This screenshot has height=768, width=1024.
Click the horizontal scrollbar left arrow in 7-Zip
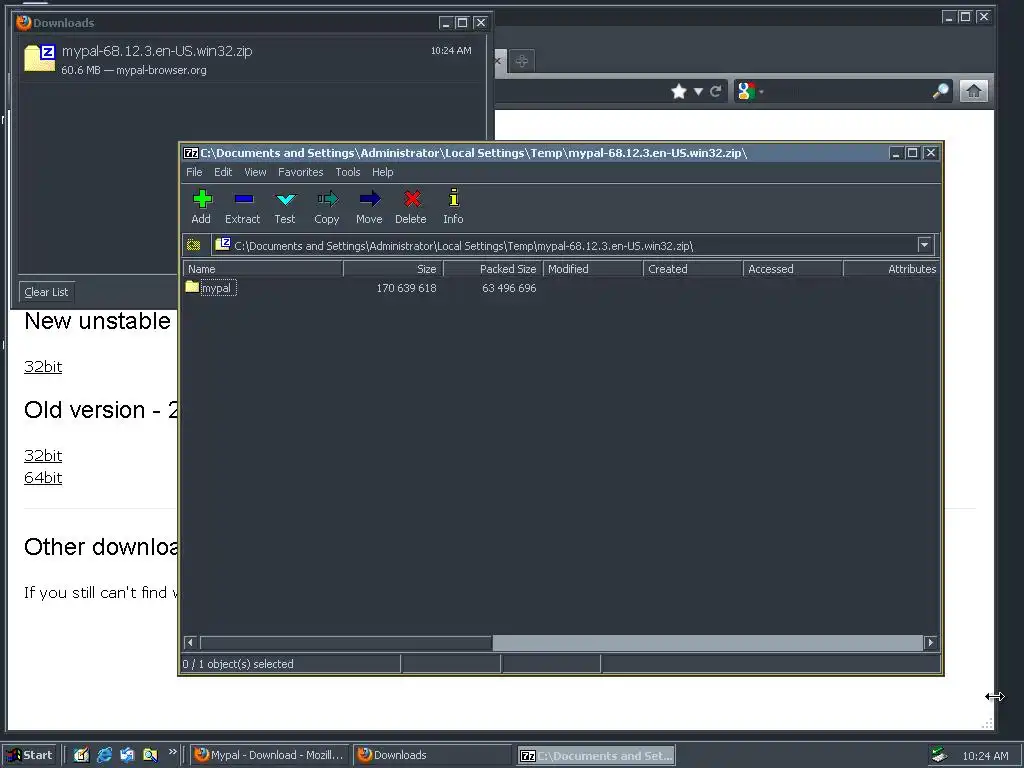tap(191, 643)
